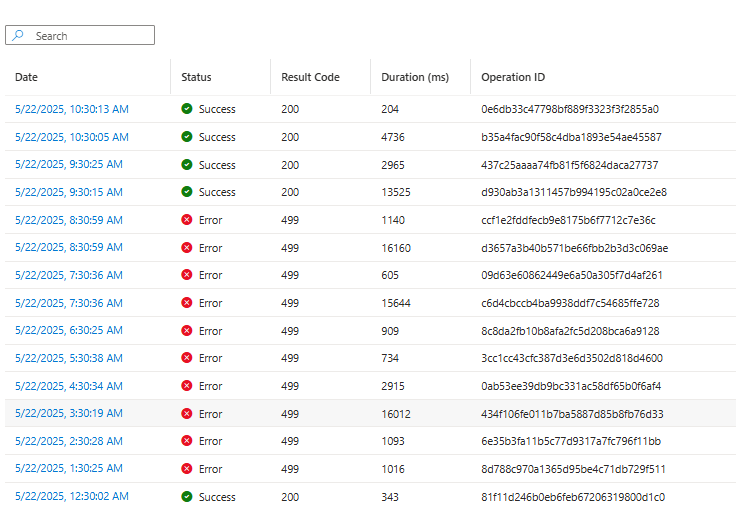Select operation ID 3cc1cc43cfc387d3e6d3502d818d4600
The image size is (736, 508).
[x=572, y=358]
